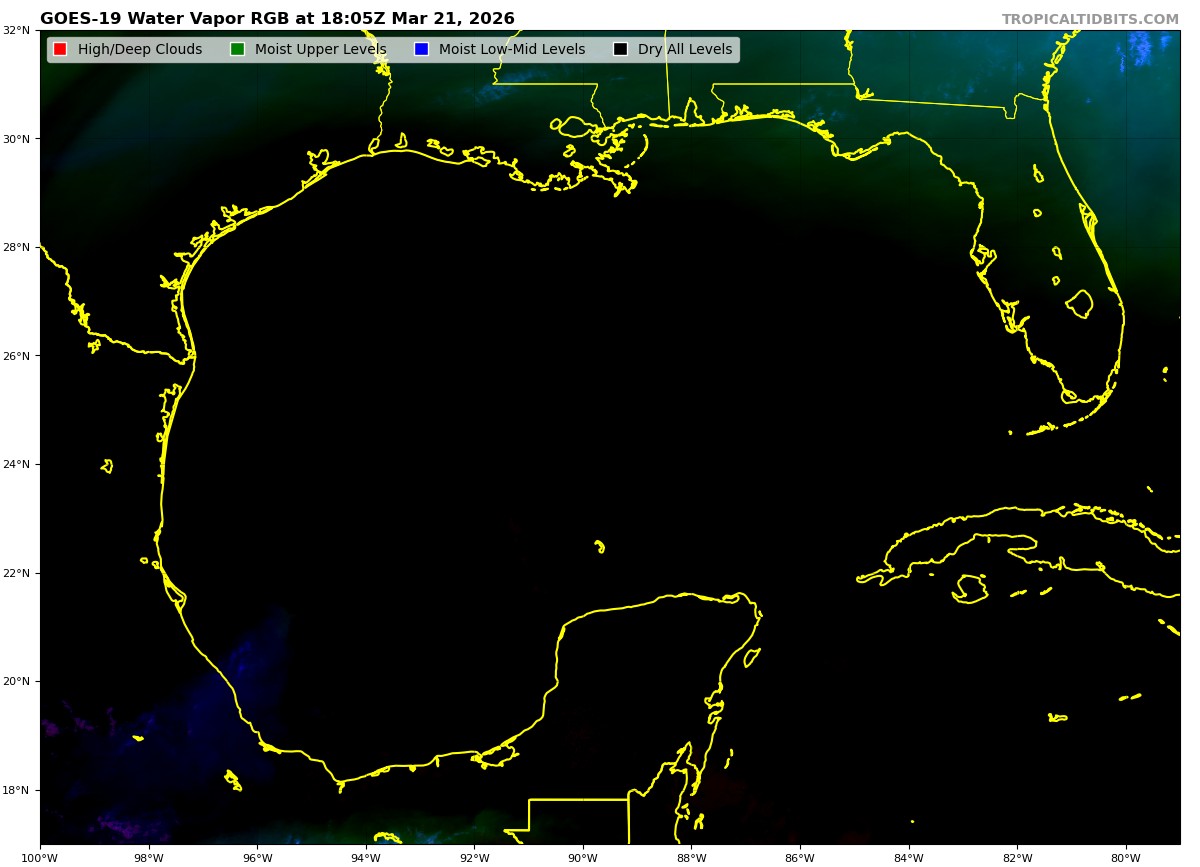Select the 80°W longitude axis label

point(1126,857)
